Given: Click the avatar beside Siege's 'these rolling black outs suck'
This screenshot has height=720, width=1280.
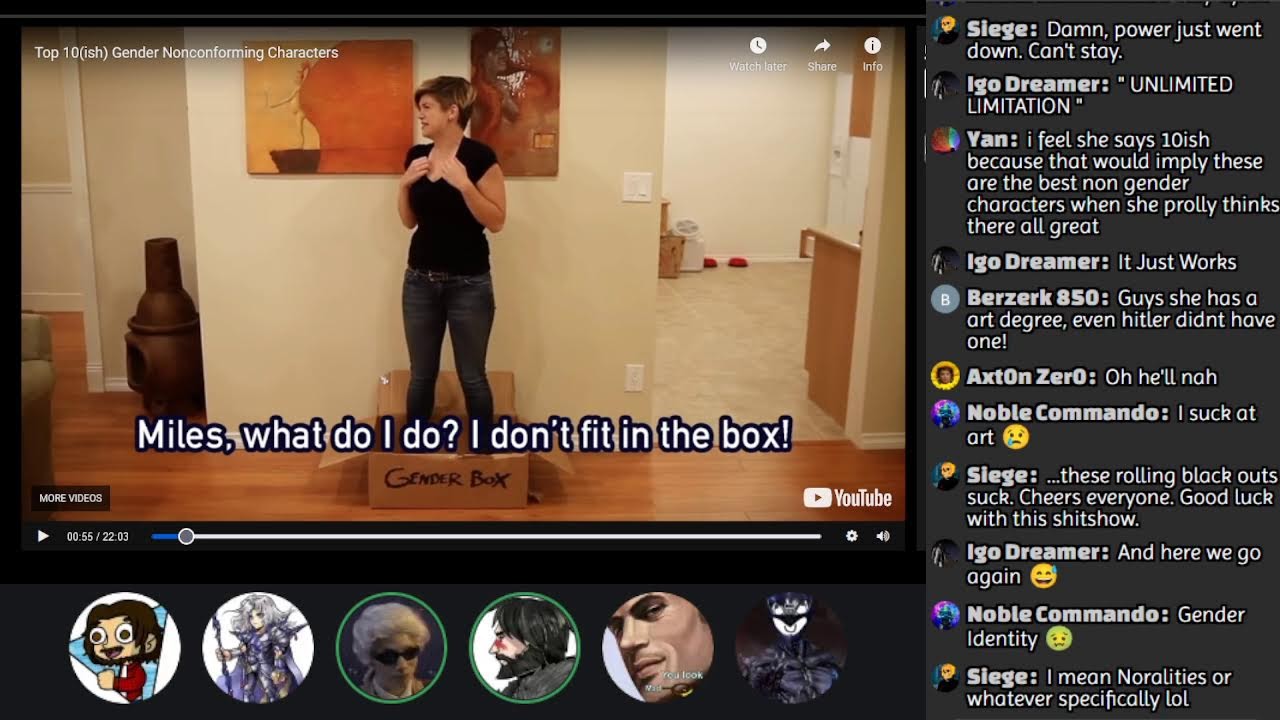Looking at the screenshot, I should click(945, 476).
